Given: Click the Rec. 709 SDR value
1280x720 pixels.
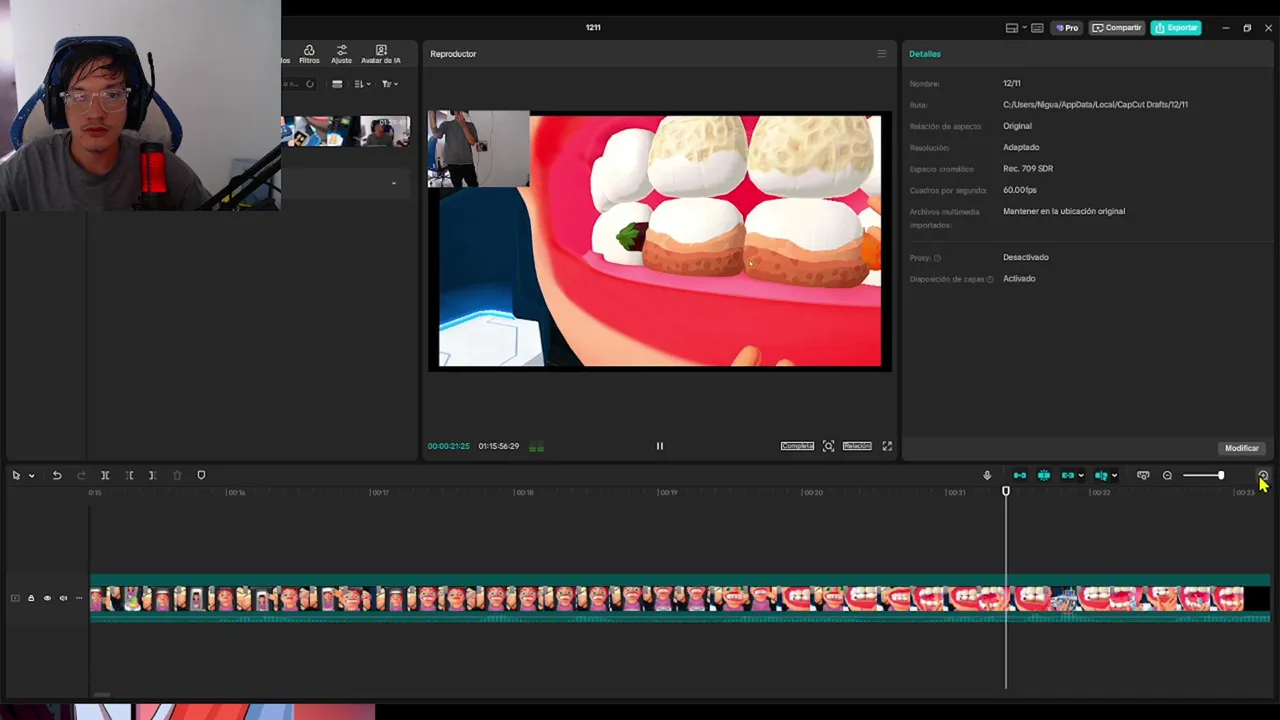Looking at the screenshot, I should 1028,168.
